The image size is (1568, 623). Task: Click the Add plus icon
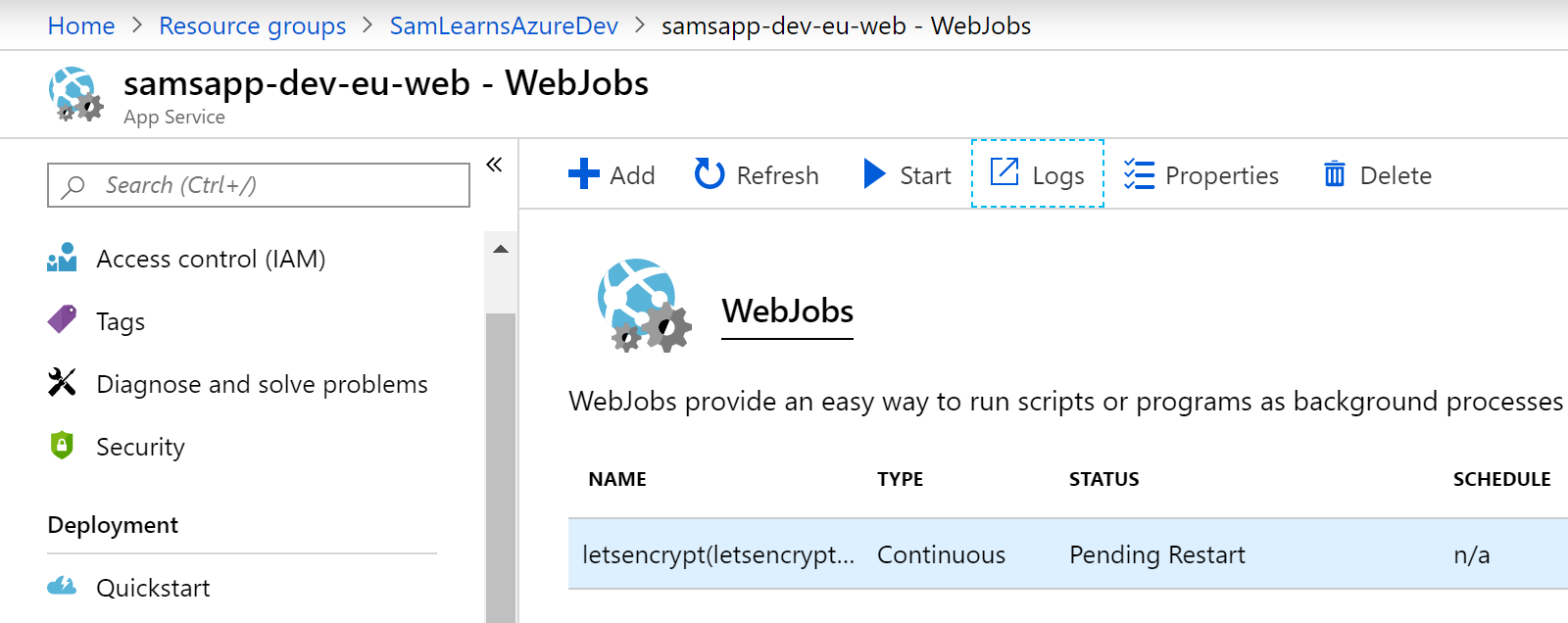[x=584, y=174]
